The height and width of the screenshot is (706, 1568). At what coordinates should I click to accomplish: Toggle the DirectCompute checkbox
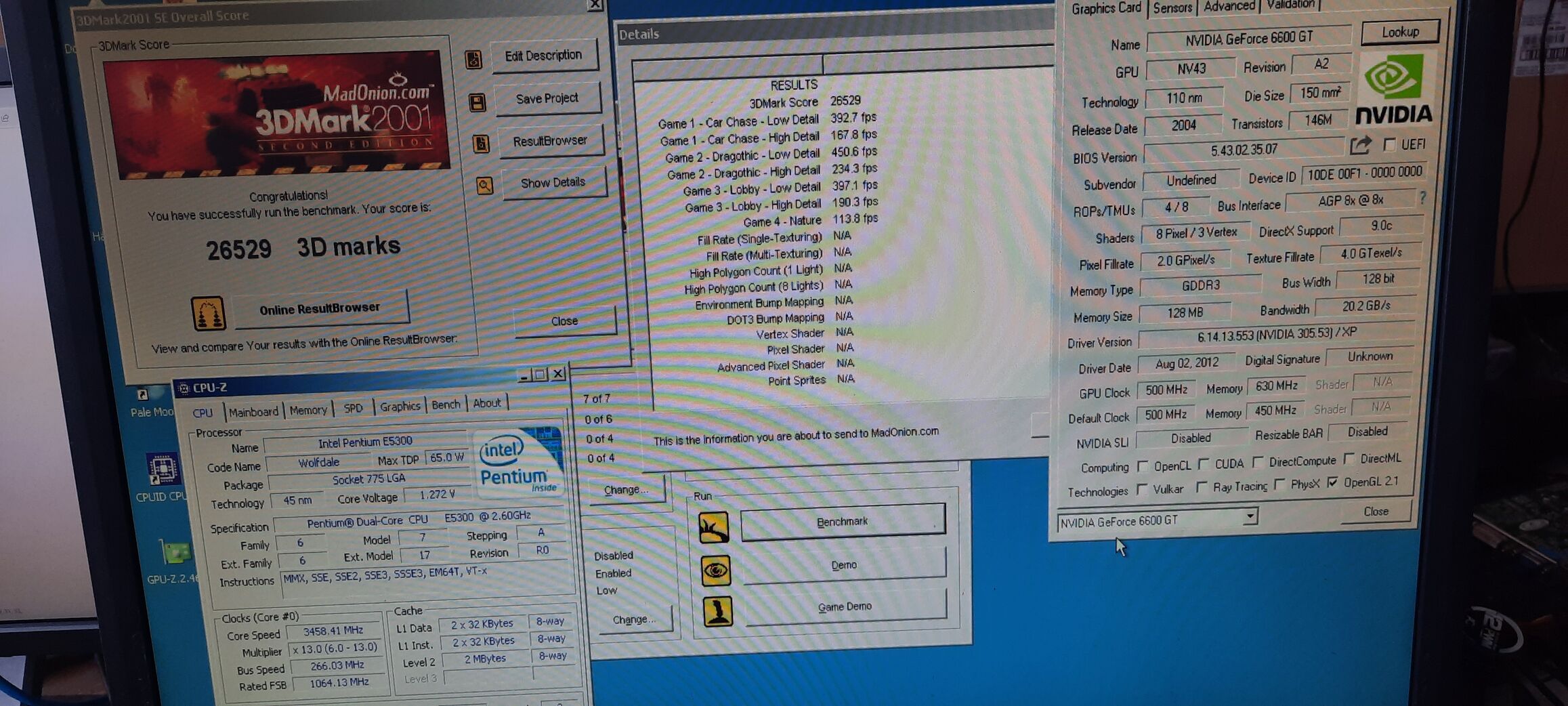1258,461
